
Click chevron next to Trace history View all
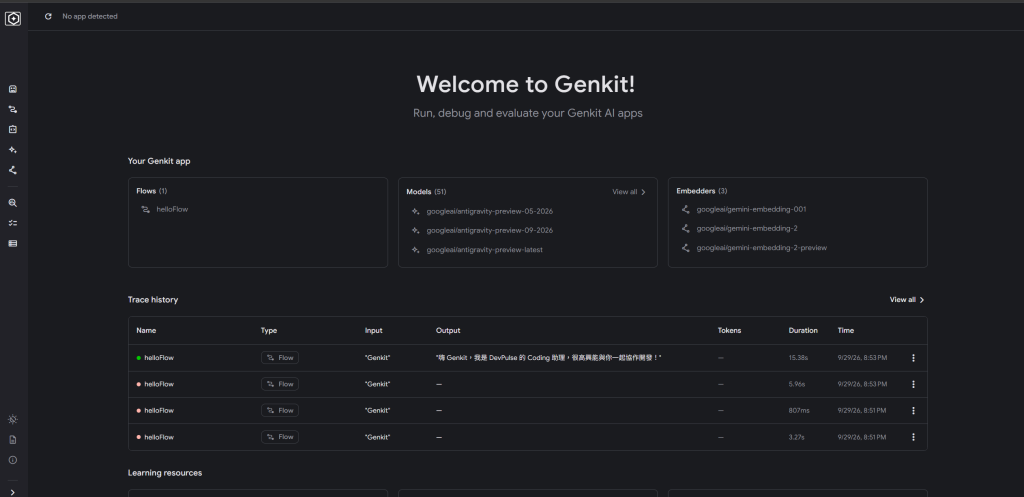921,300
